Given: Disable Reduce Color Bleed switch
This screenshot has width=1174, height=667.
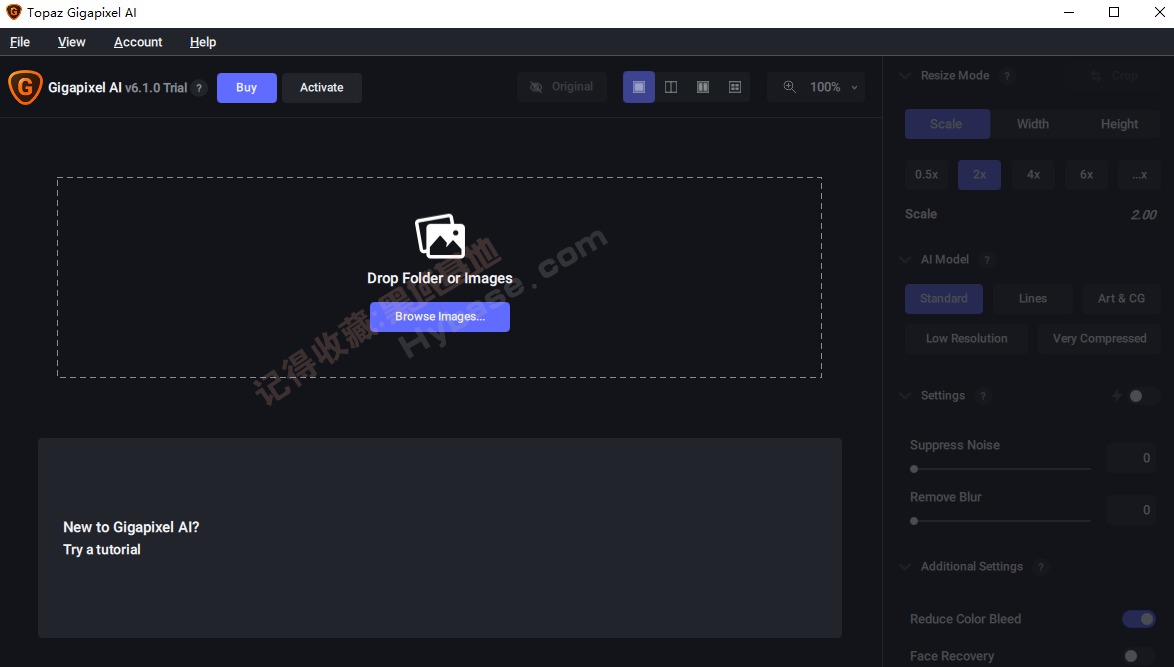Looking at the screenshot, I should point(1139,619).
